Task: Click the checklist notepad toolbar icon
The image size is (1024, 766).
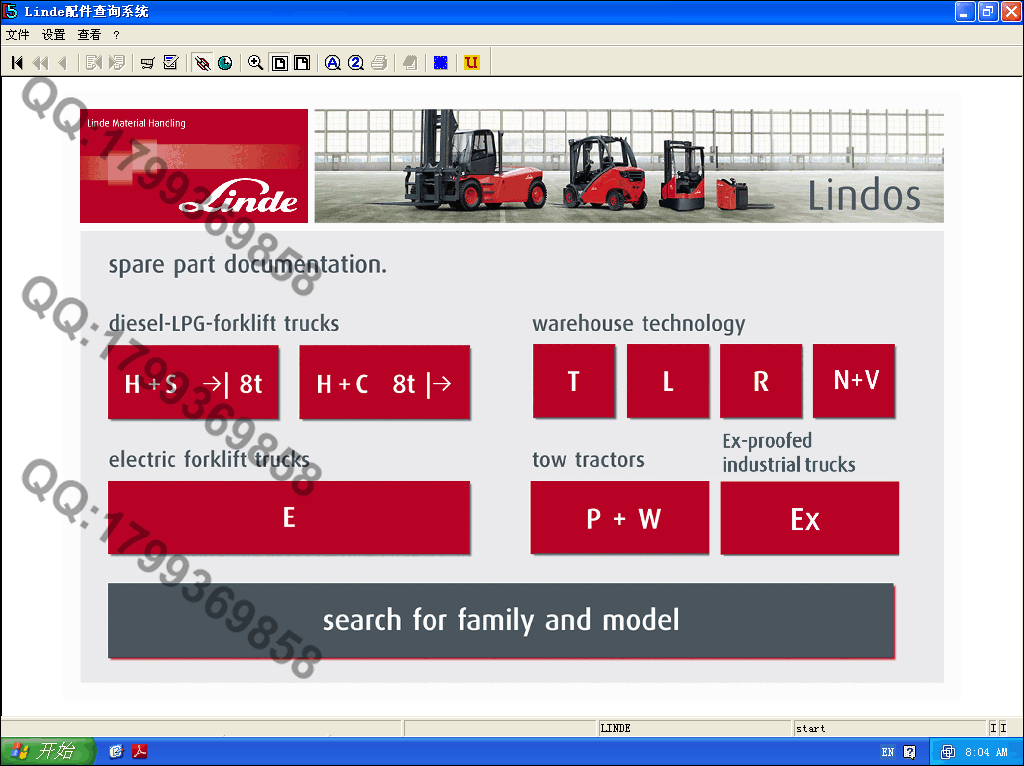Action: coord(171,63)
